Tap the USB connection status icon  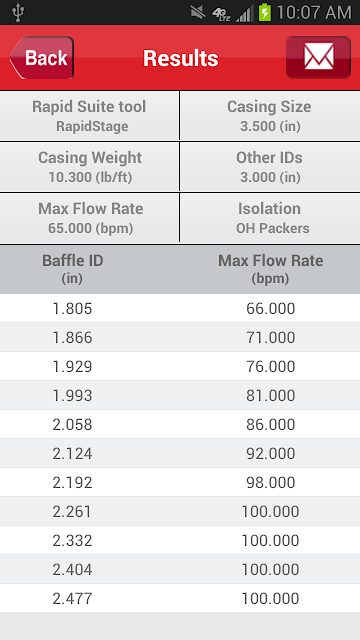[18, 12]
